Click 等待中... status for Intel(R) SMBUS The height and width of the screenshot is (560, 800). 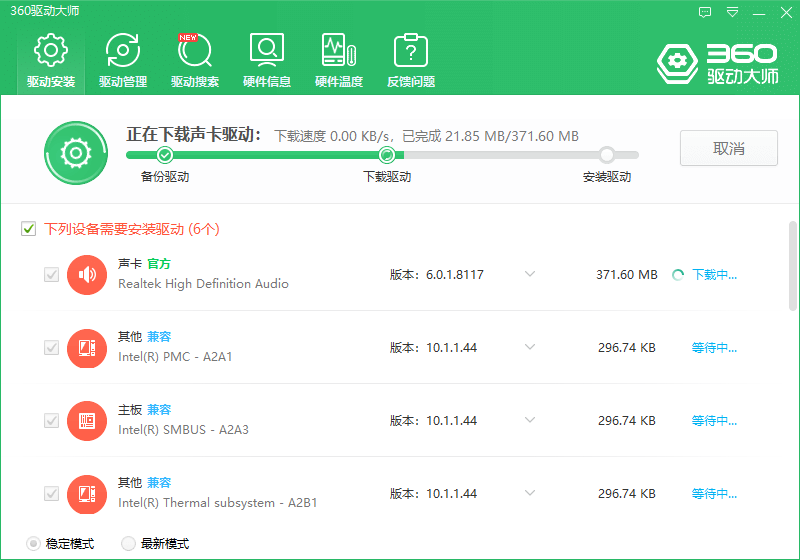pyautogui.click(x=714, y=421)
